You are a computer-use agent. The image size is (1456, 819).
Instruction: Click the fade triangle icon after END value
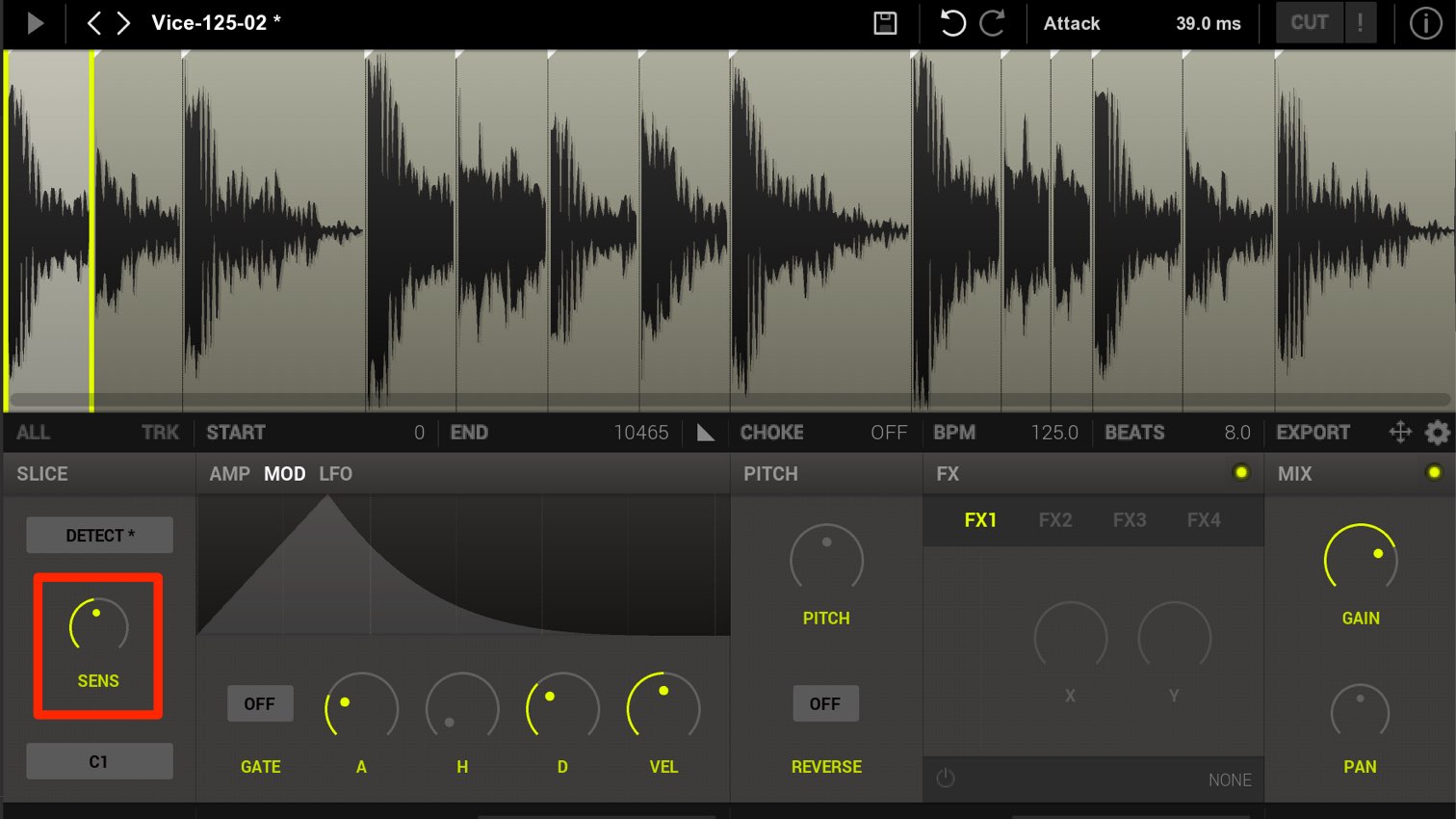click(706, 433)
